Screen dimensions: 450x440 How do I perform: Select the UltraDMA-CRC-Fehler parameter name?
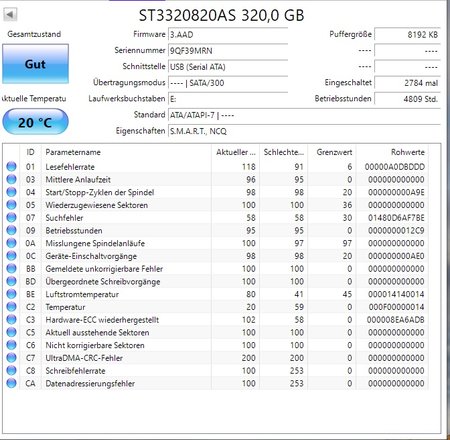[84, 358]
